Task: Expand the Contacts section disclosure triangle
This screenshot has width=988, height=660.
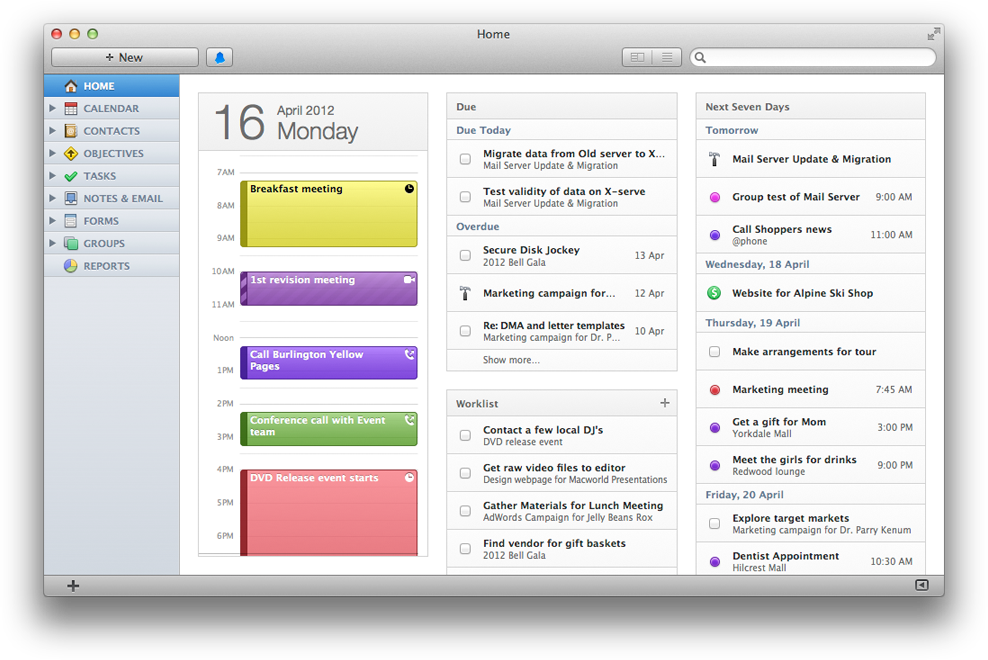Action: 53,130
